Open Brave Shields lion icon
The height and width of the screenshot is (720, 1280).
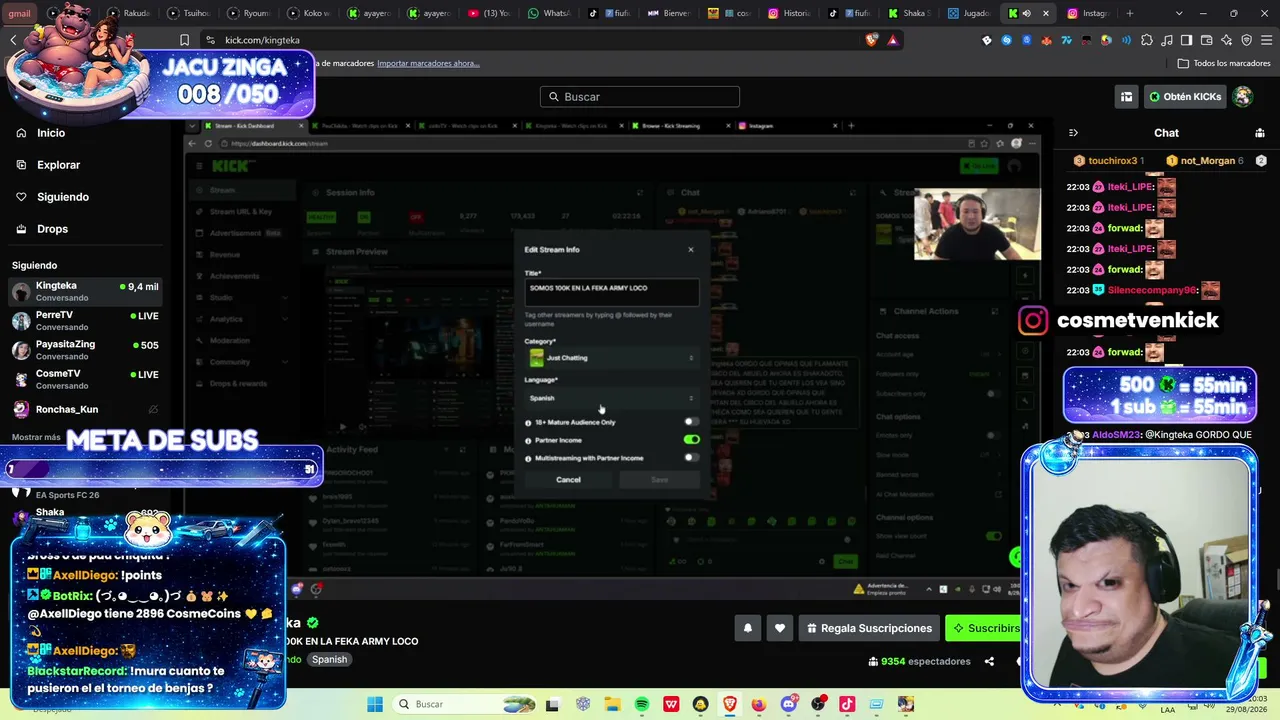click(872, 40)
